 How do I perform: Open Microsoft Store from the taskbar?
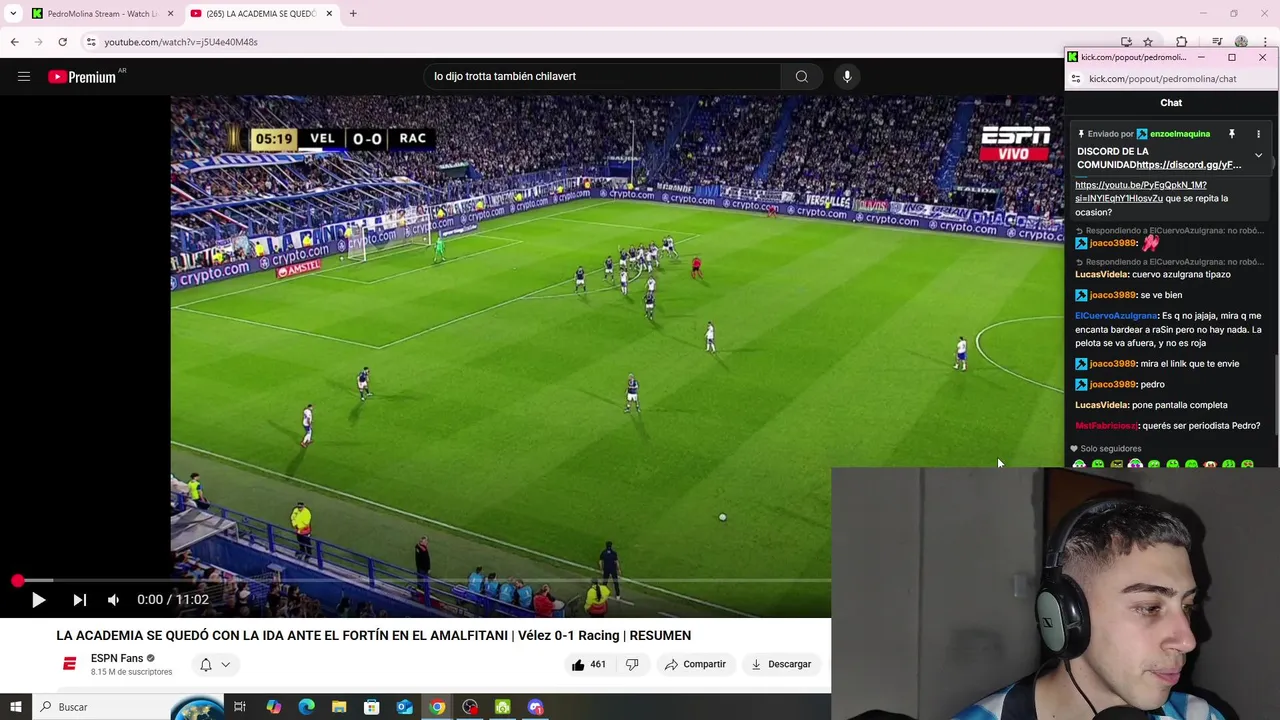[x=372, y=707]
